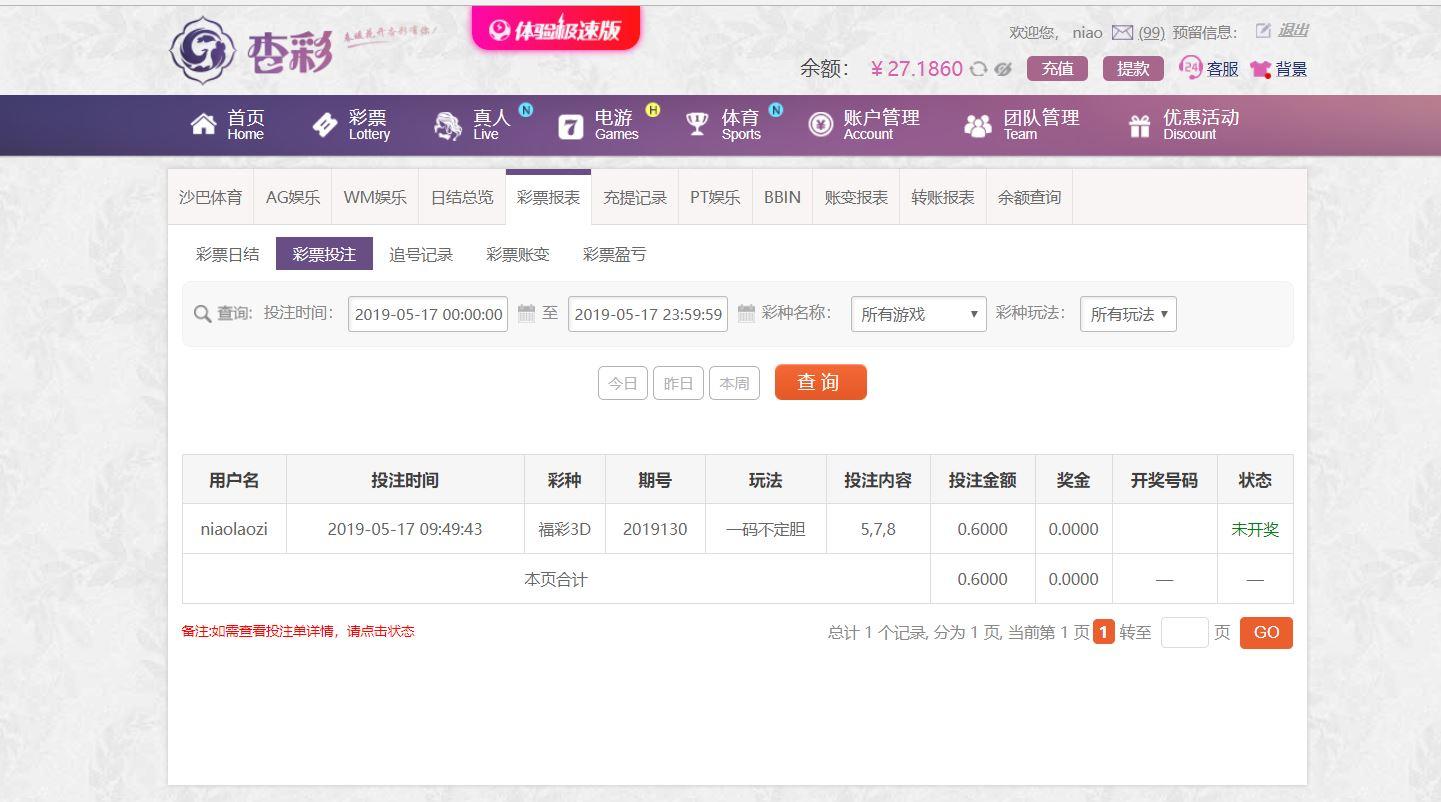Image resolution: width=1441 pixels, height=802 pixels.
Task: Go to the 转账报表 tab
Action: [943, 197]
